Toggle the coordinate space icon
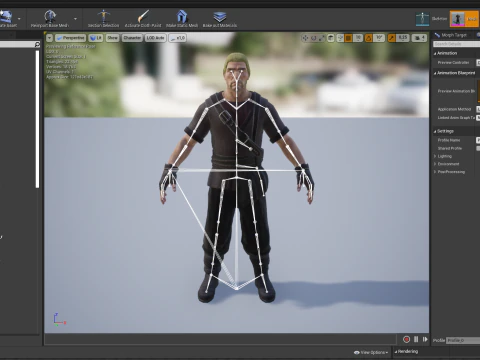This screenshot has height=360, width=480. [331, 38]
